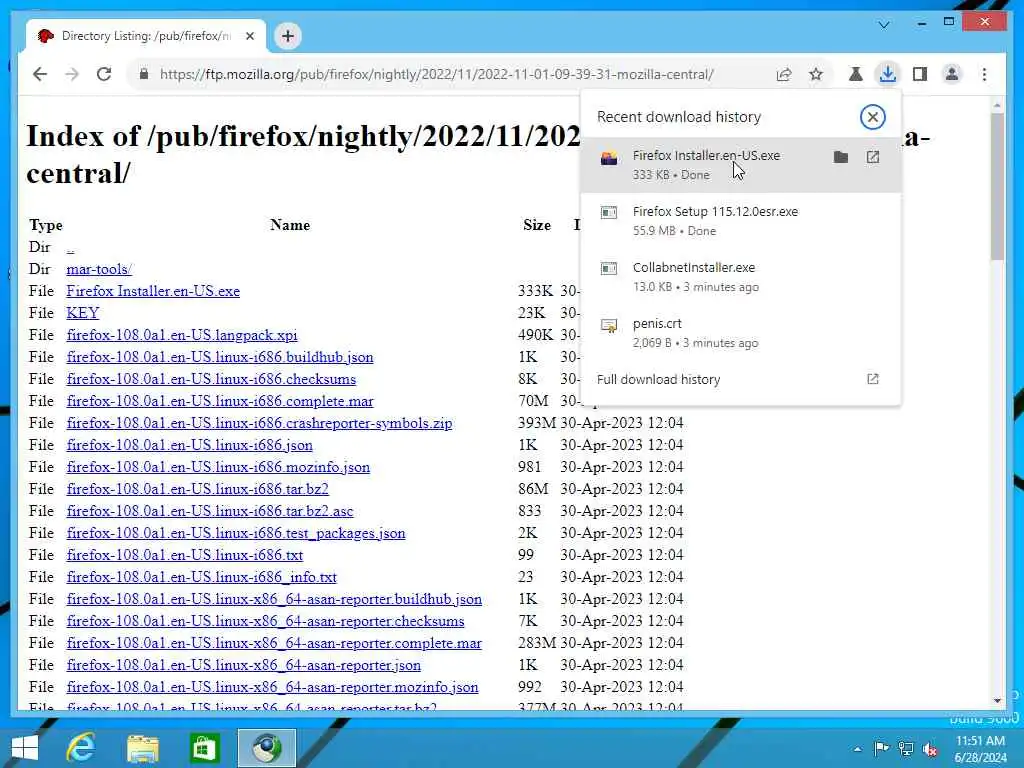Open firefox-108.0a1.en-US.linux-i686.txt link
Image resolution: width=1024 pixels, height=768 pixels.
pyautogui.click(x=185, y=555)
